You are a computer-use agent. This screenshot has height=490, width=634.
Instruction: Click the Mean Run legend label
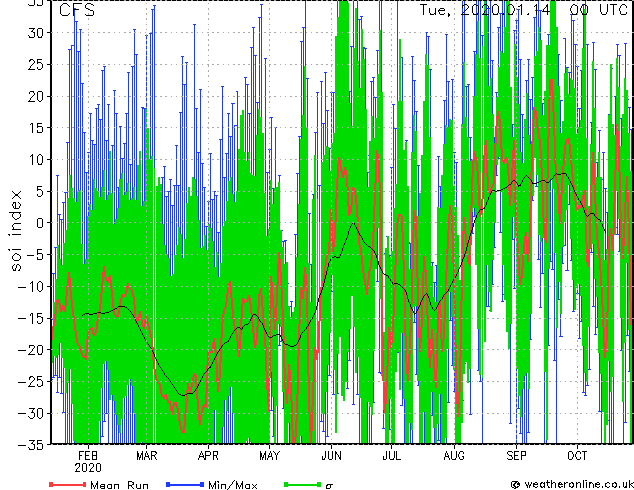click(x=120, y=485)
